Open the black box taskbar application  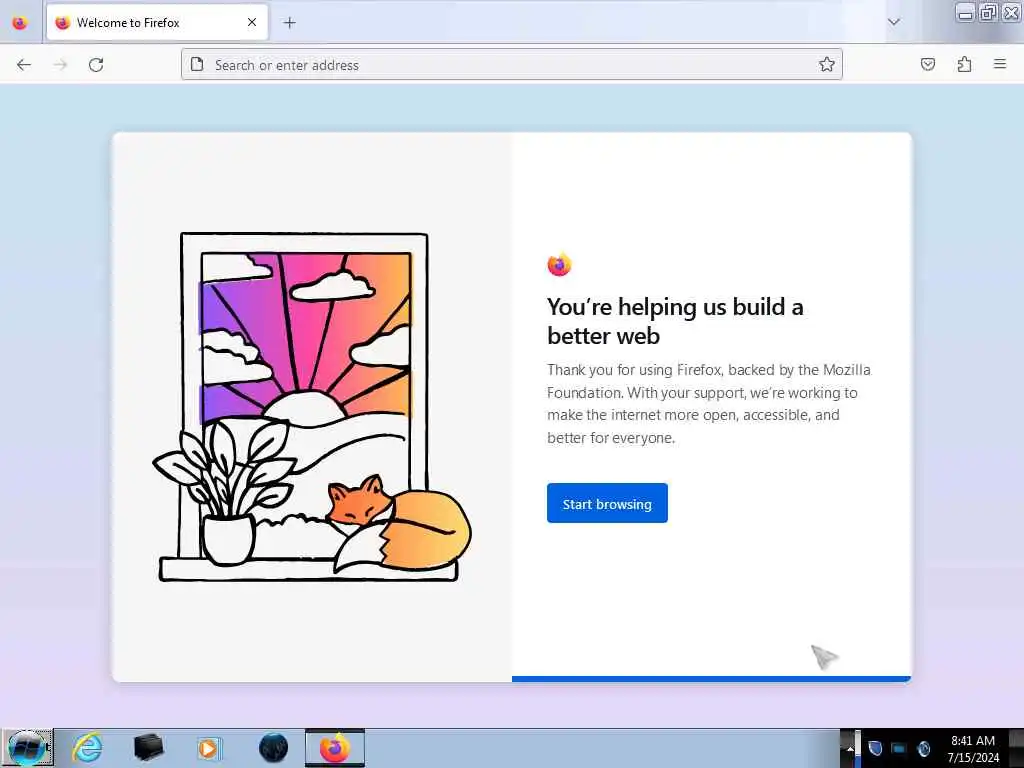click(148, 748)
